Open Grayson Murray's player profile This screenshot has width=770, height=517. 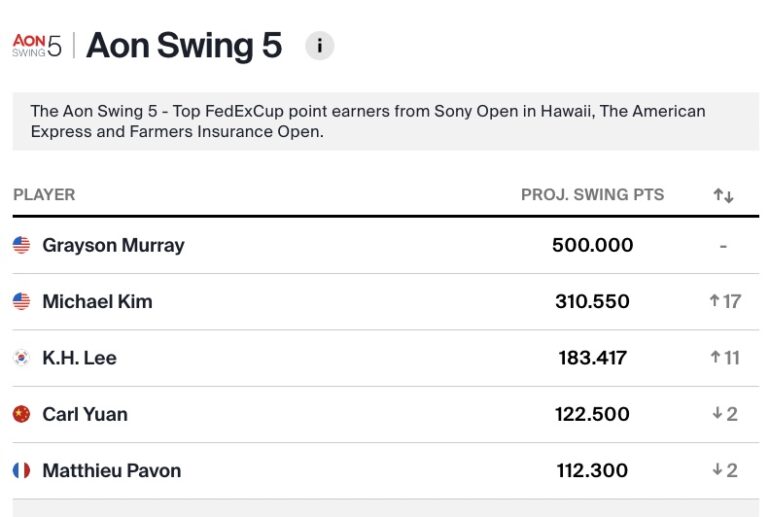(113, 245)
